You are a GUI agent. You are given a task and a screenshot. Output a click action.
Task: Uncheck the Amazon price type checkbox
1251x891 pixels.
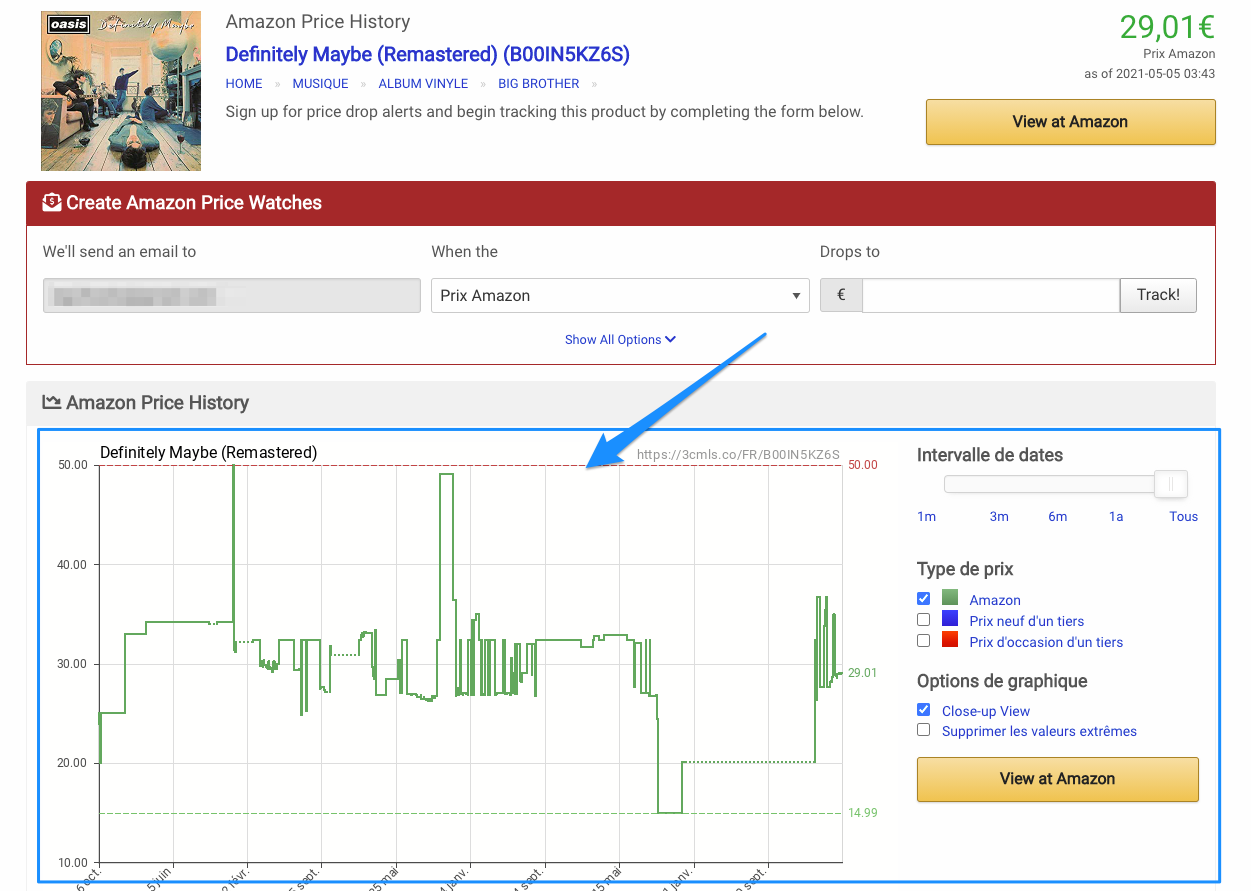click(924, 599)
